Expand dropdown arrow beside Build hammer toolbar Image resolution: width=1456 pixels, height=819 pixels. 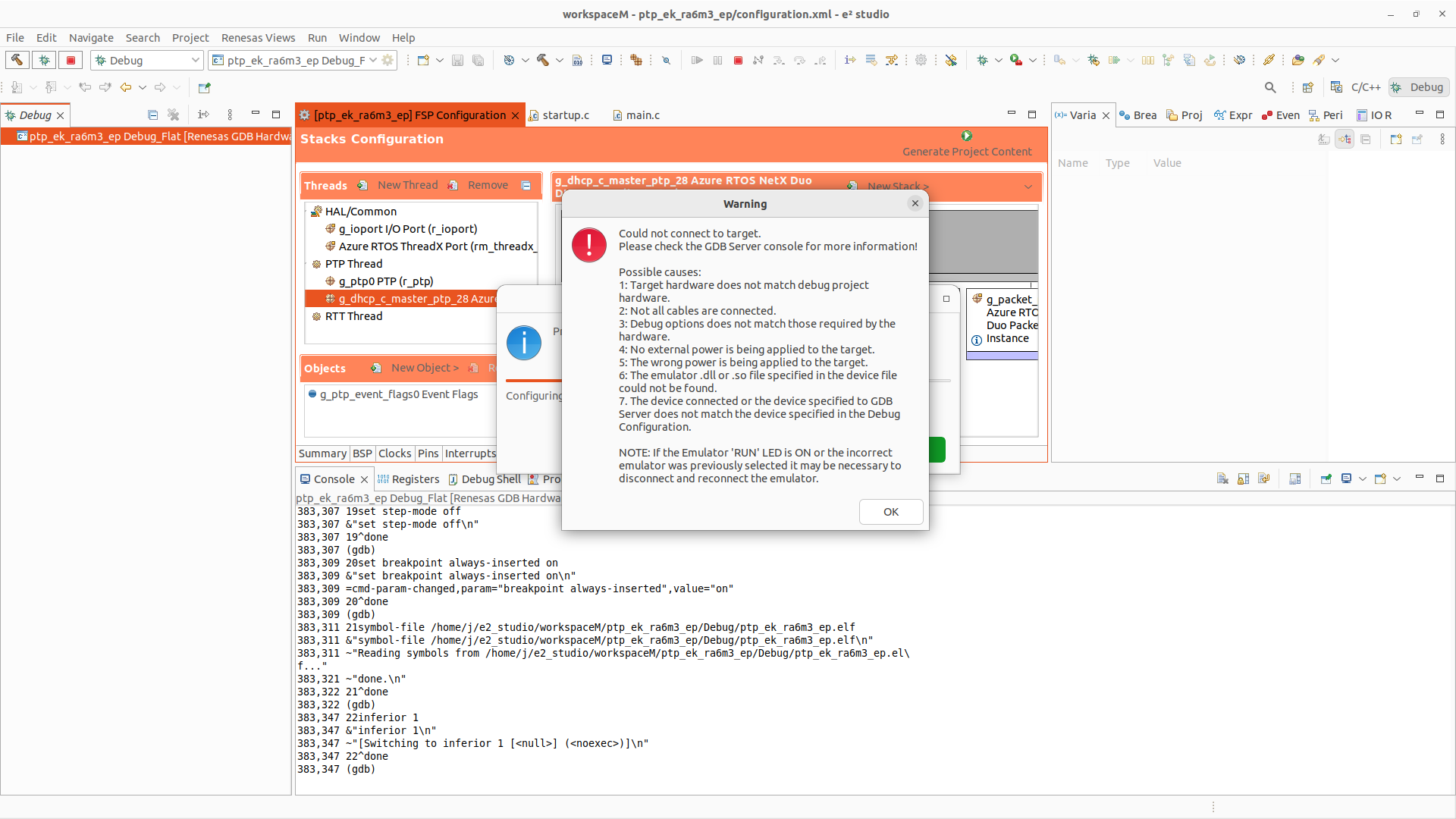point(560,60)
